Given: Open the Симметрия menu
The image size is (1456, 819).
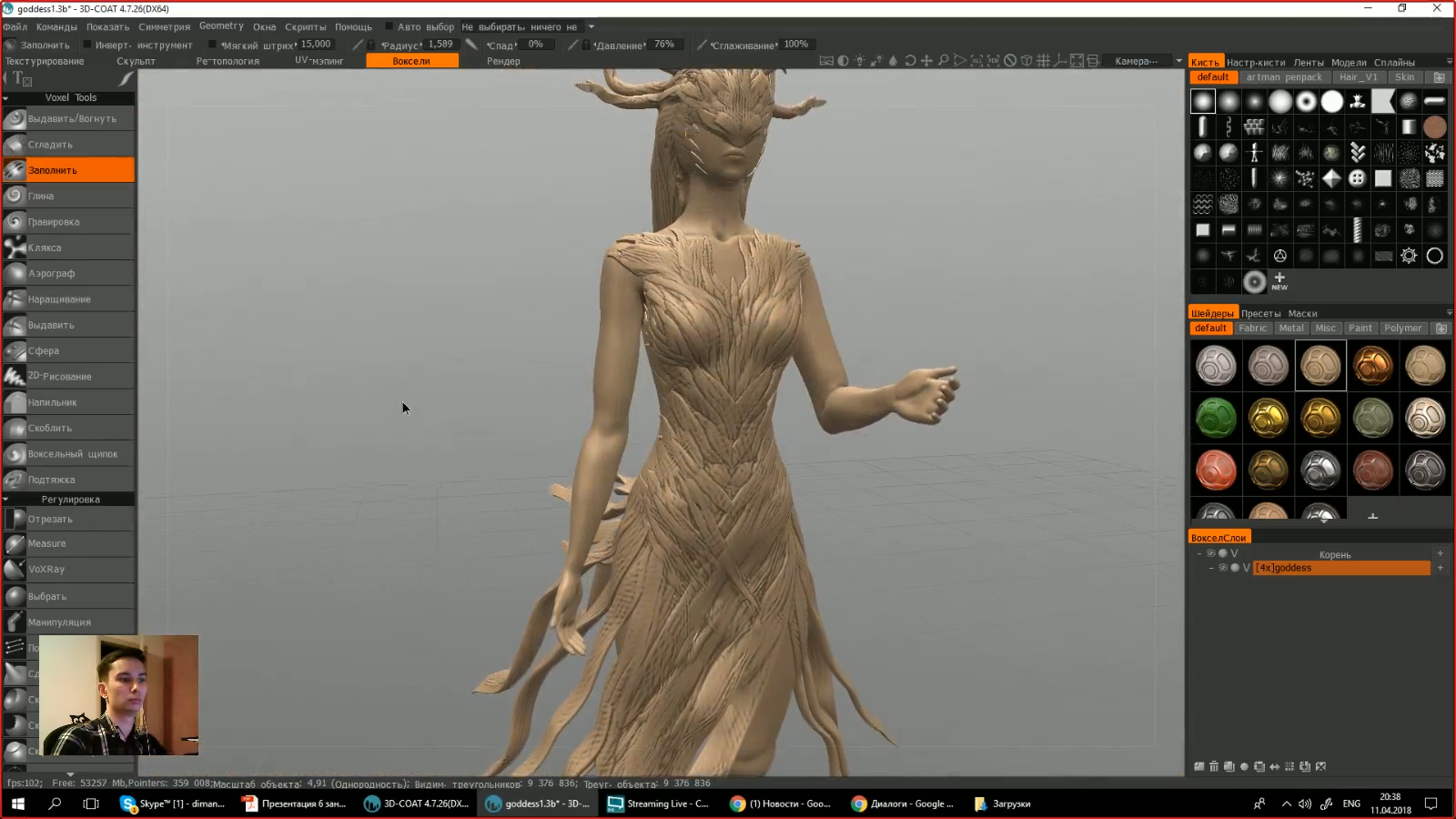Looking at the screenshot, I should pyautogui.click(x=165, y=27).
